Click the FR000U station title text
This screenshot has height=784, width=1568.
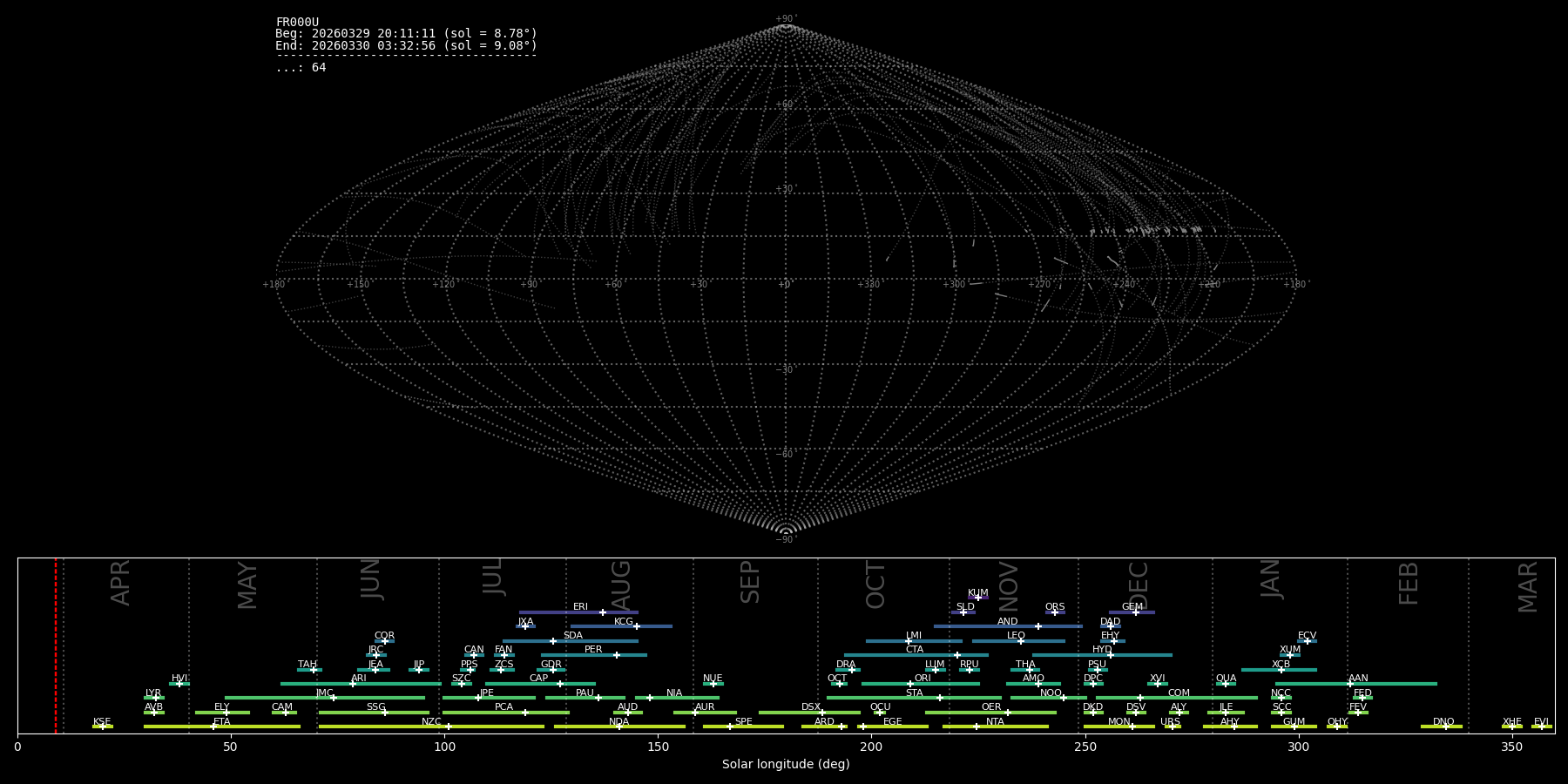tap(297, 23)
